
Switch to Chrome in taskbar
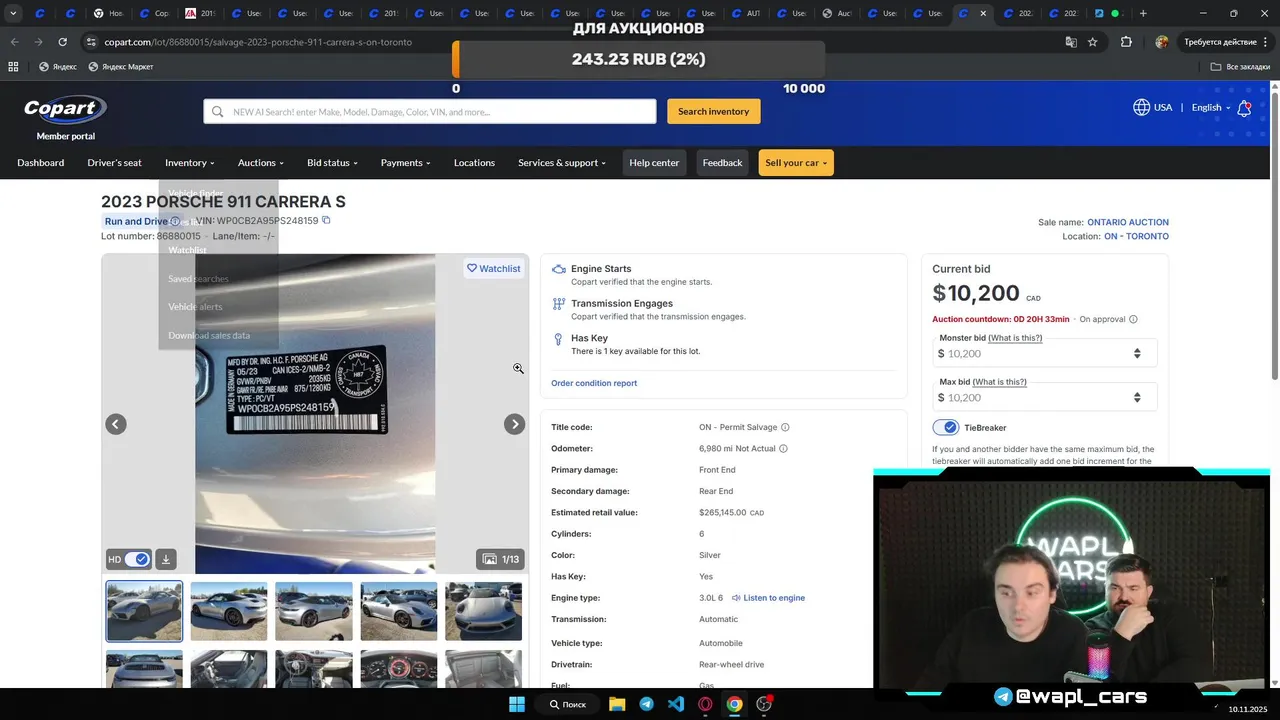point(735,704)
